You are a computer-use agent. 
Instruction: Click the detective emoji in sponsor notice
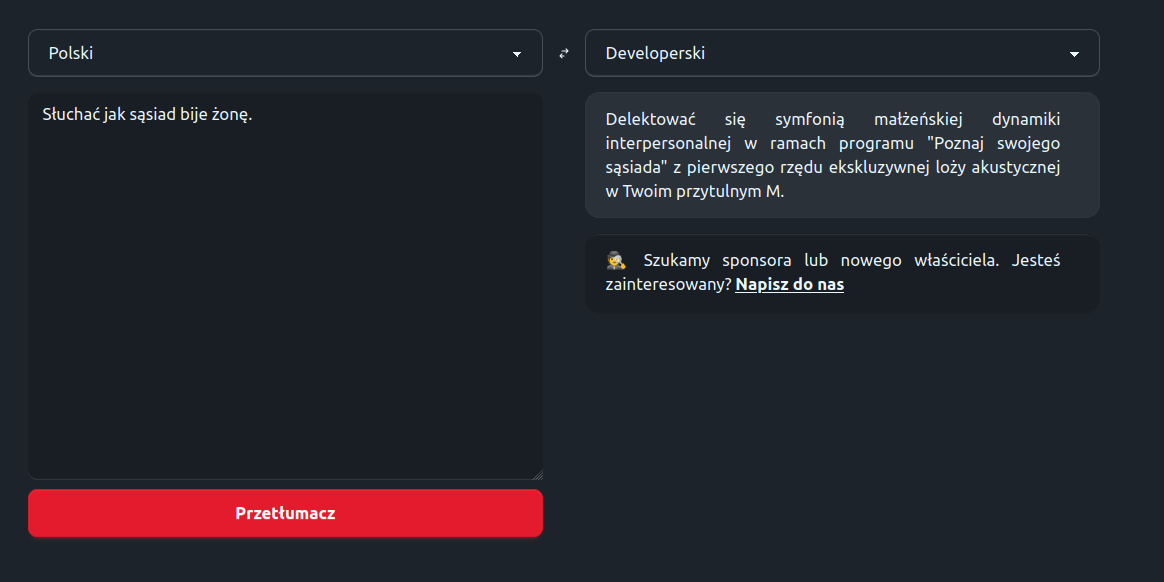tap(616, 261)
